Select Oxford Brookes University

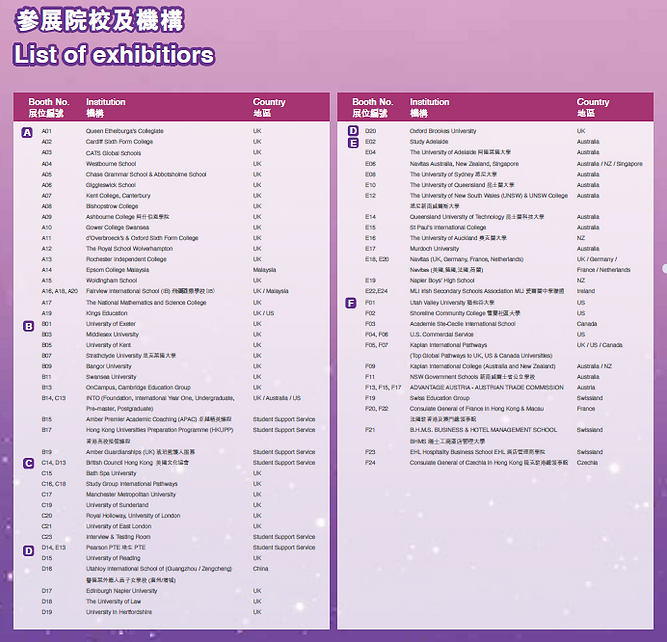click(x=443, y=131)
